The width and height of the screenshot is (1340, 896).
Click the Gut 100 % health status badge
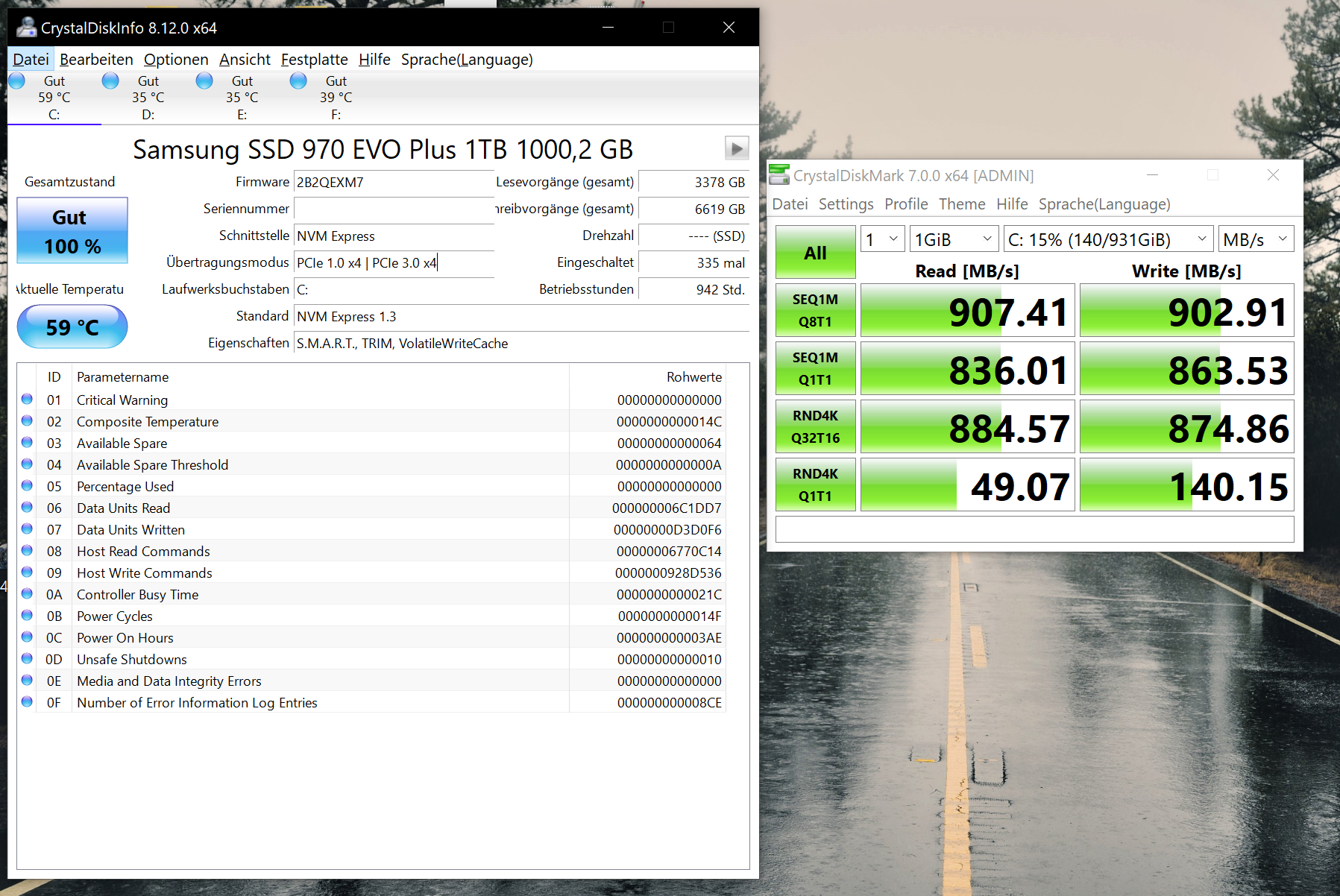(72, 230)
